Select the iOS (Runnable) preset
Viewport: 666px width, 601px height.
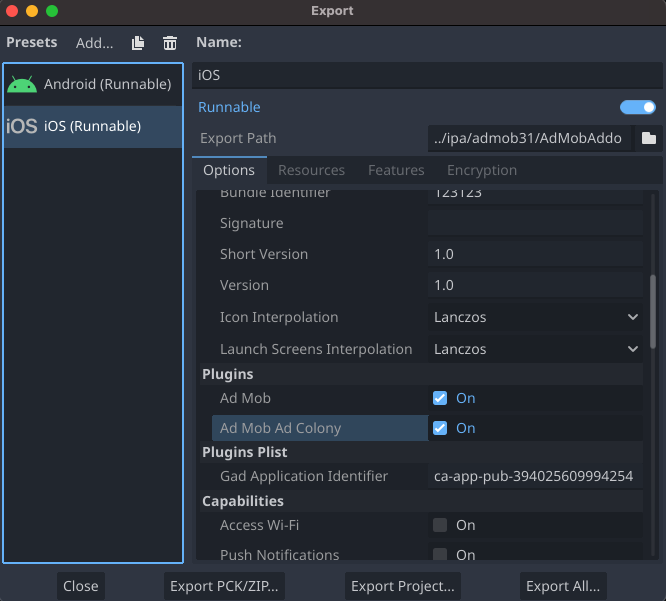click(93, 126)
